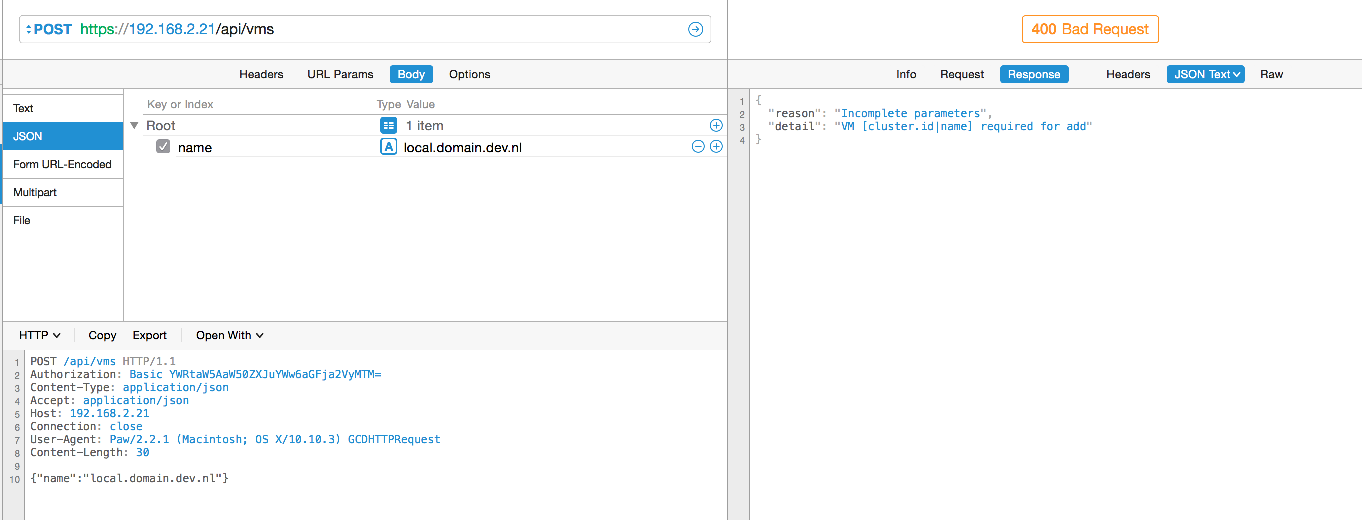The width and height of the screenshot is (1362, 520).
Task: Add a child item to Root
Action: click(x=716, y=125)
